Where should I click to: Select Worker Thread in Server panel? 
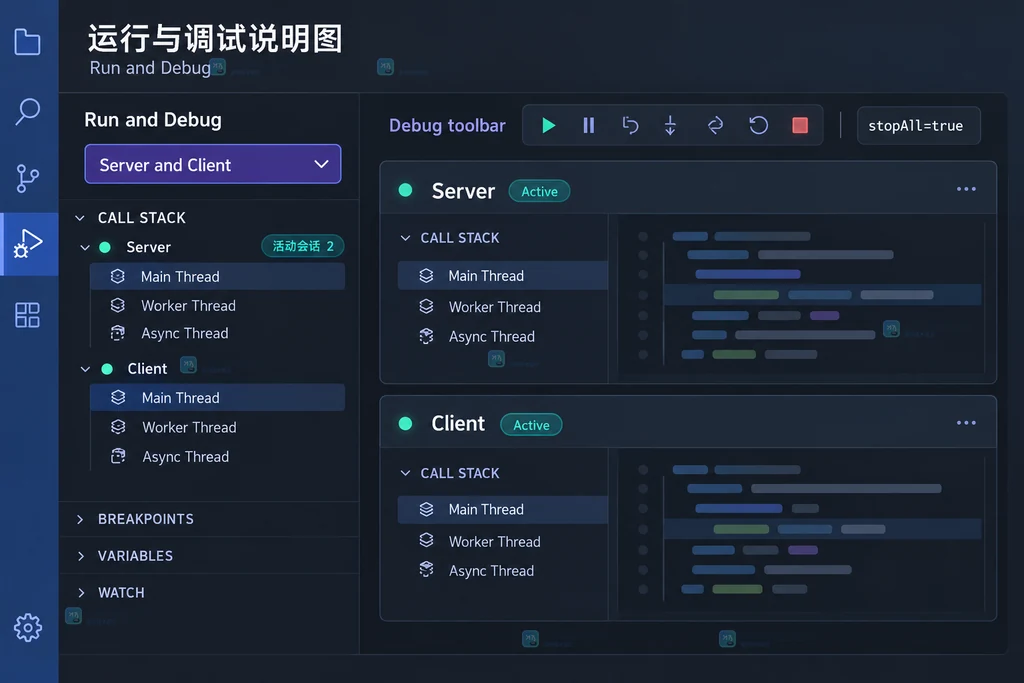point(503,307)
